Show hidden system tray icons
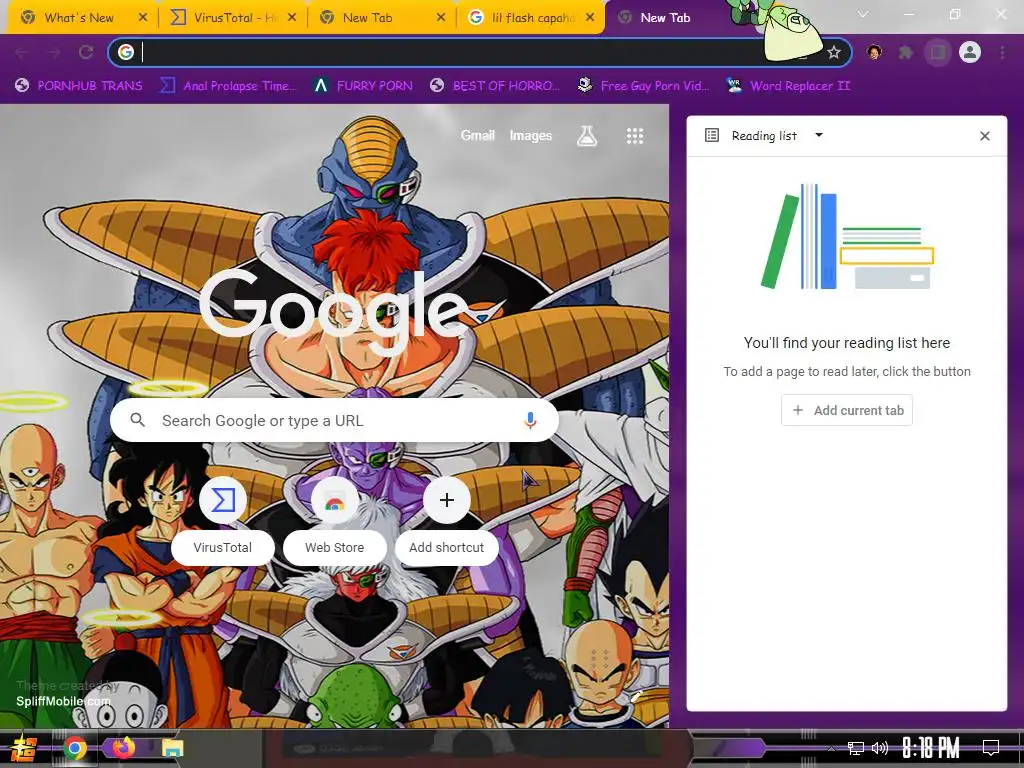 point(831,748)
